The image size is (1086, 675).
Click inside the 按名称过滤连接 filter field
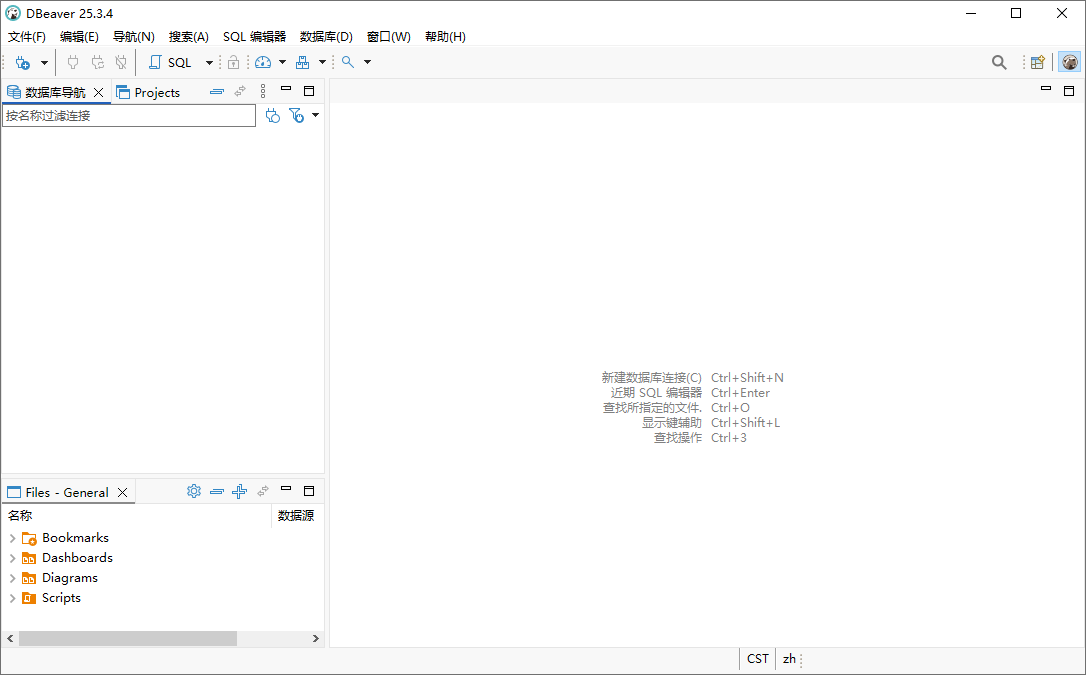[128, 115]
